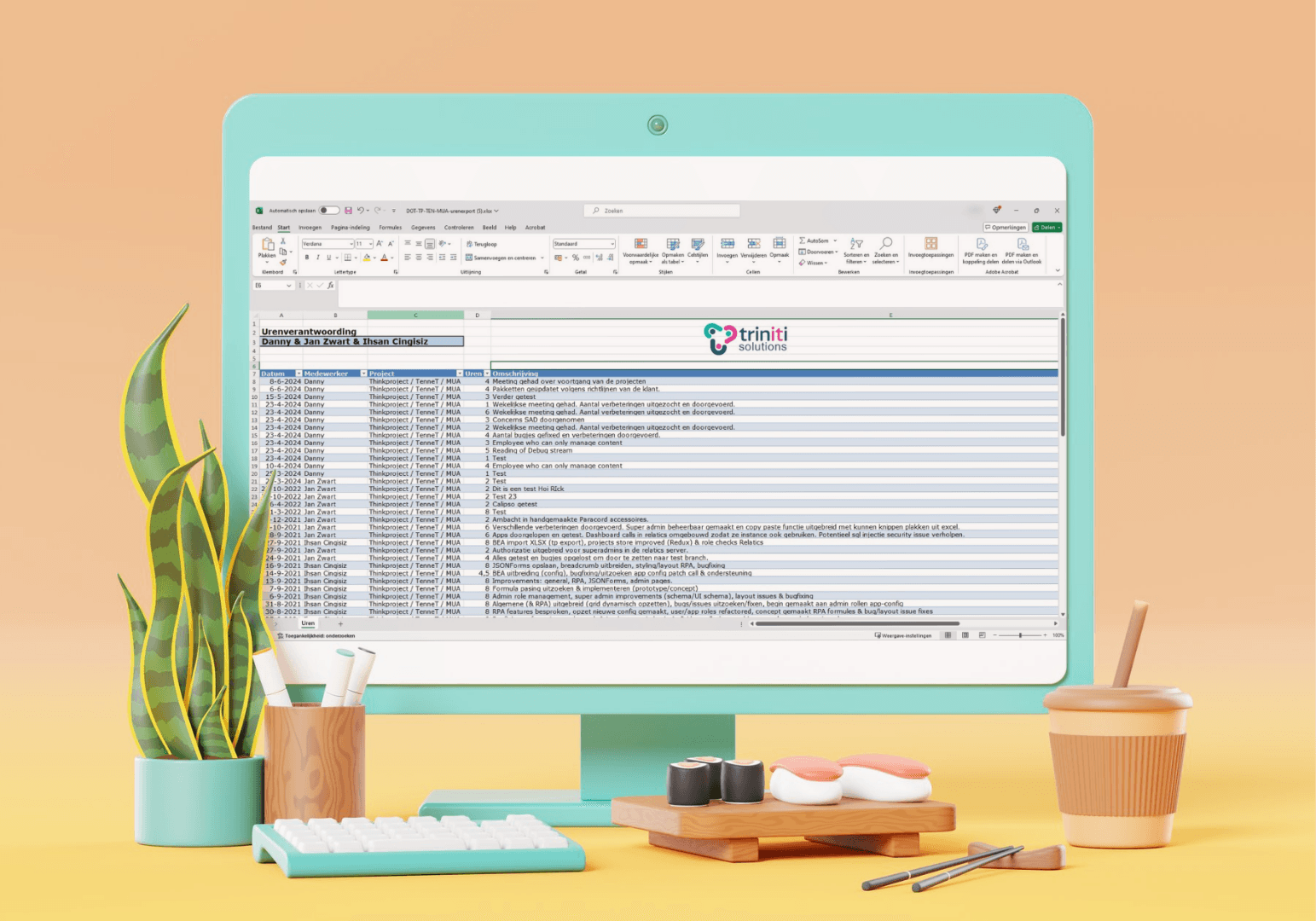The height and width of the screenshot is (921, 1316).
Task: Toggle bottom vertical alignment
Action: (x=430, y=244)
